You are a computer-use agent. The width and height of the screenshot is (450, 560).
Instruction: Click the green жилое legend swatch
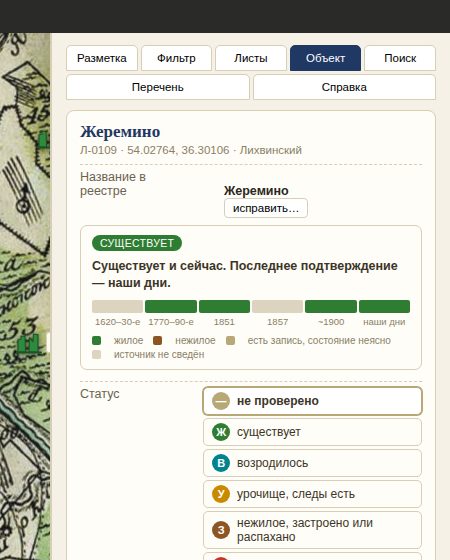point(96,341)
